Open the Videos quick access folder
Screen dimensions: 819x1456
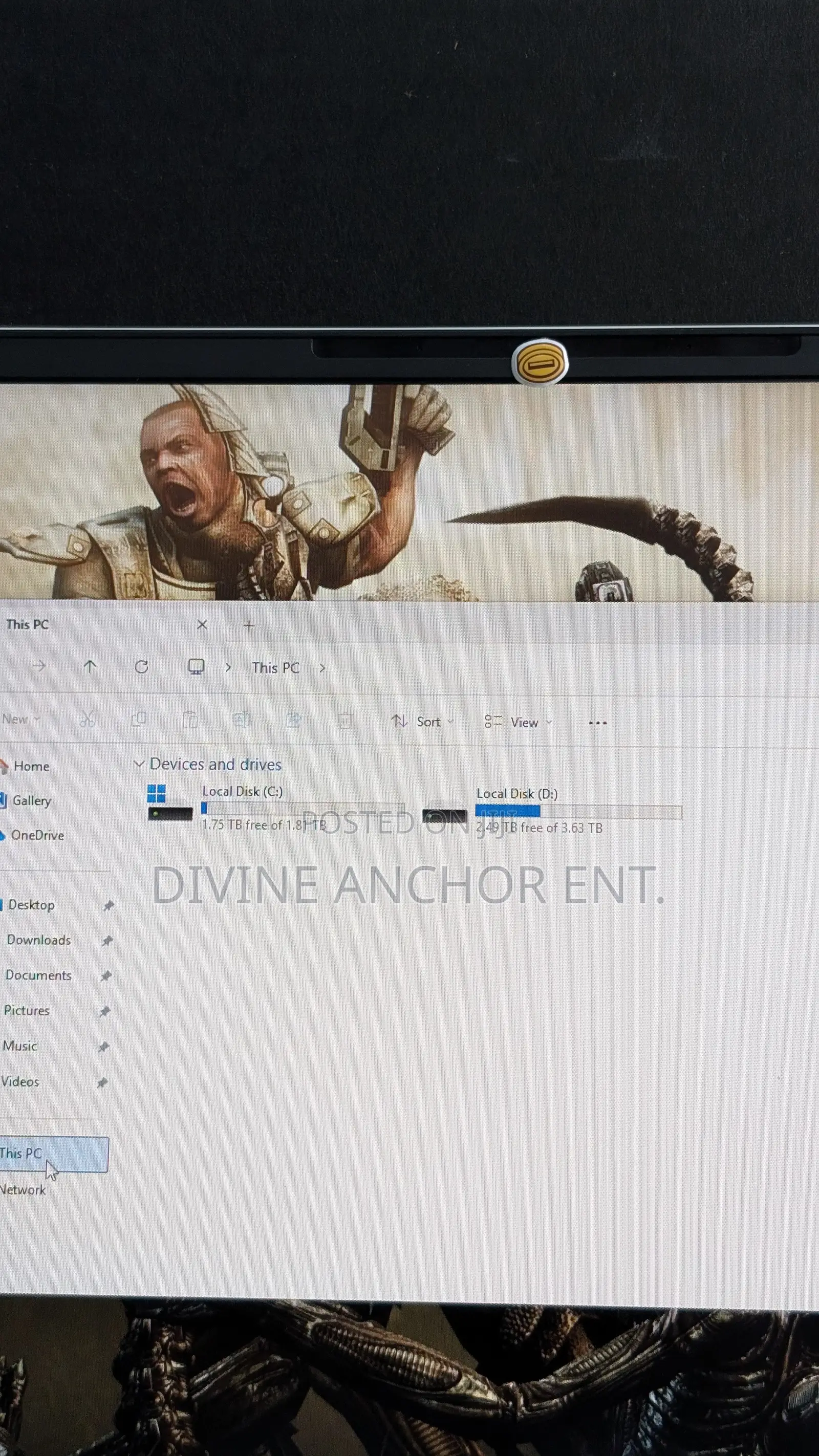click(20, 1082)
